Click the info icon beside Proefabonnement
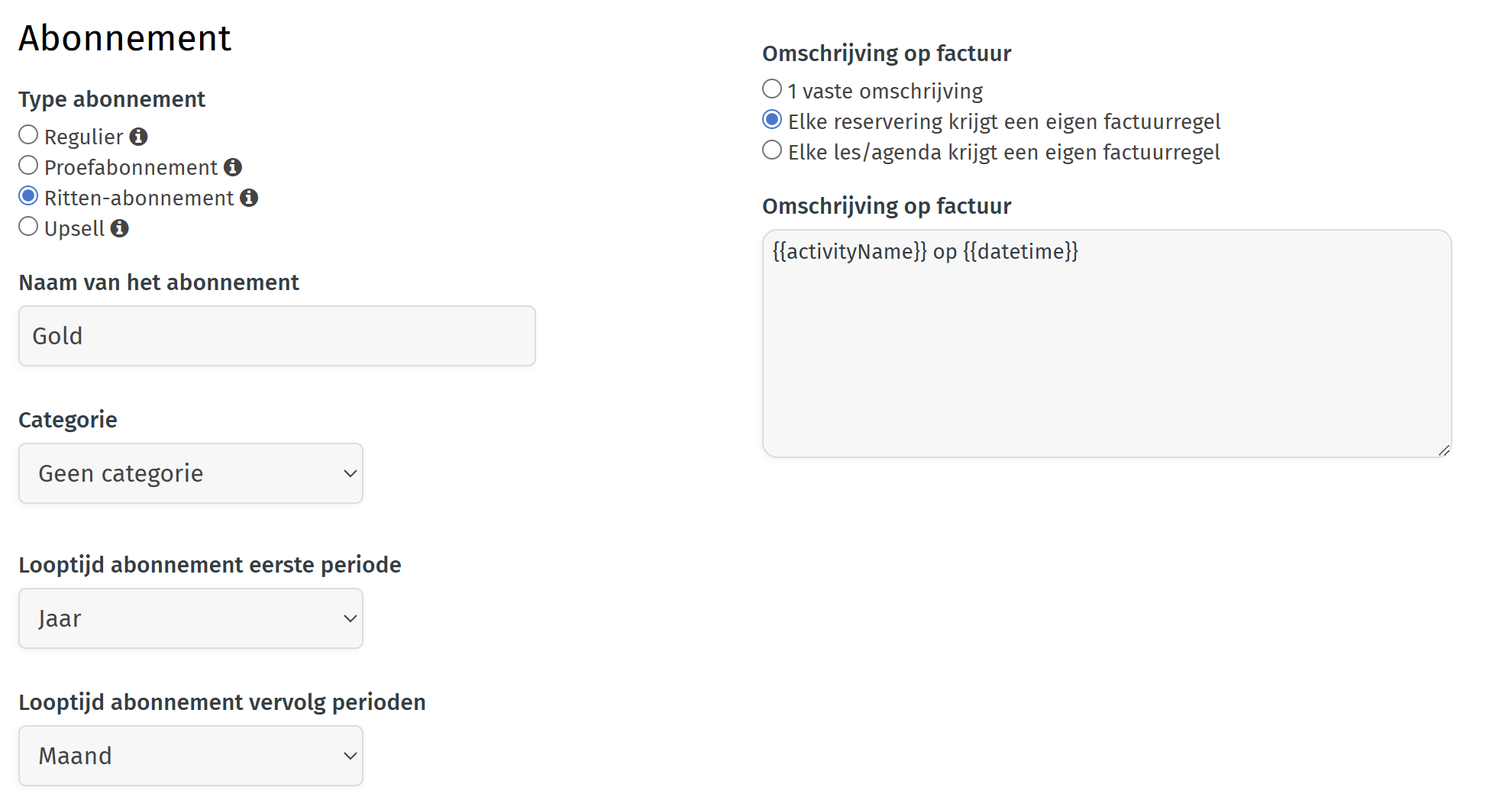 233,167
